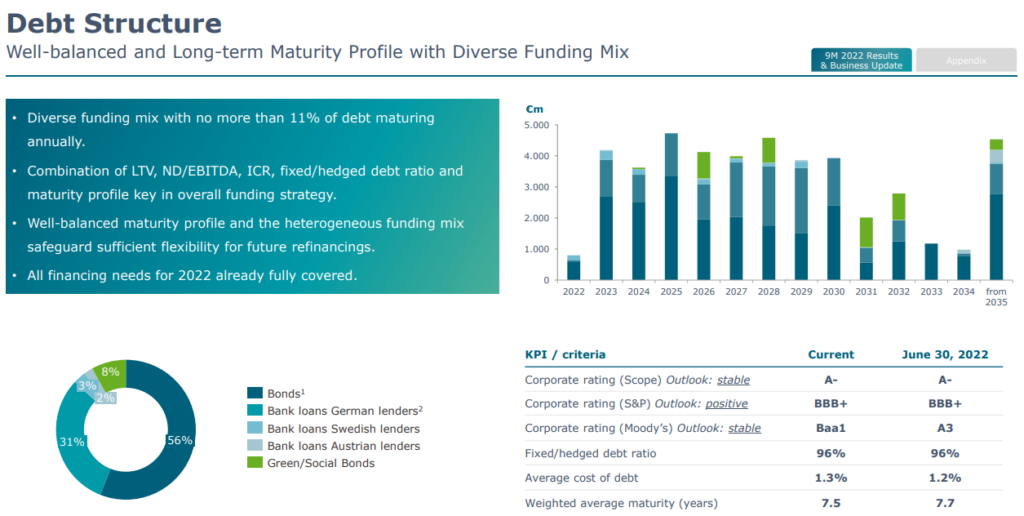Click the 'Debt Structure' slide title
Viewport: 1024px width, 516px height.
click(115, 24)
